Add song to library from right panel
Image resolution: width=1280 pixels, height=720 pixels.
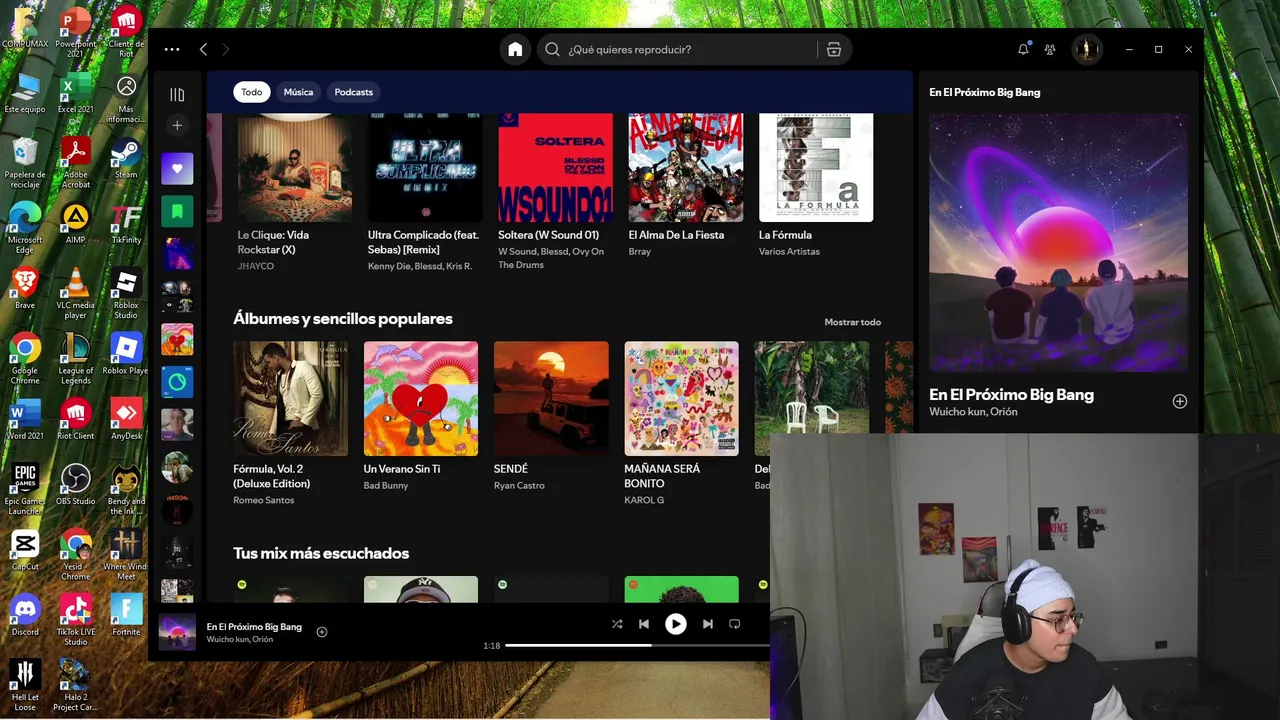tap(1180, 401)
